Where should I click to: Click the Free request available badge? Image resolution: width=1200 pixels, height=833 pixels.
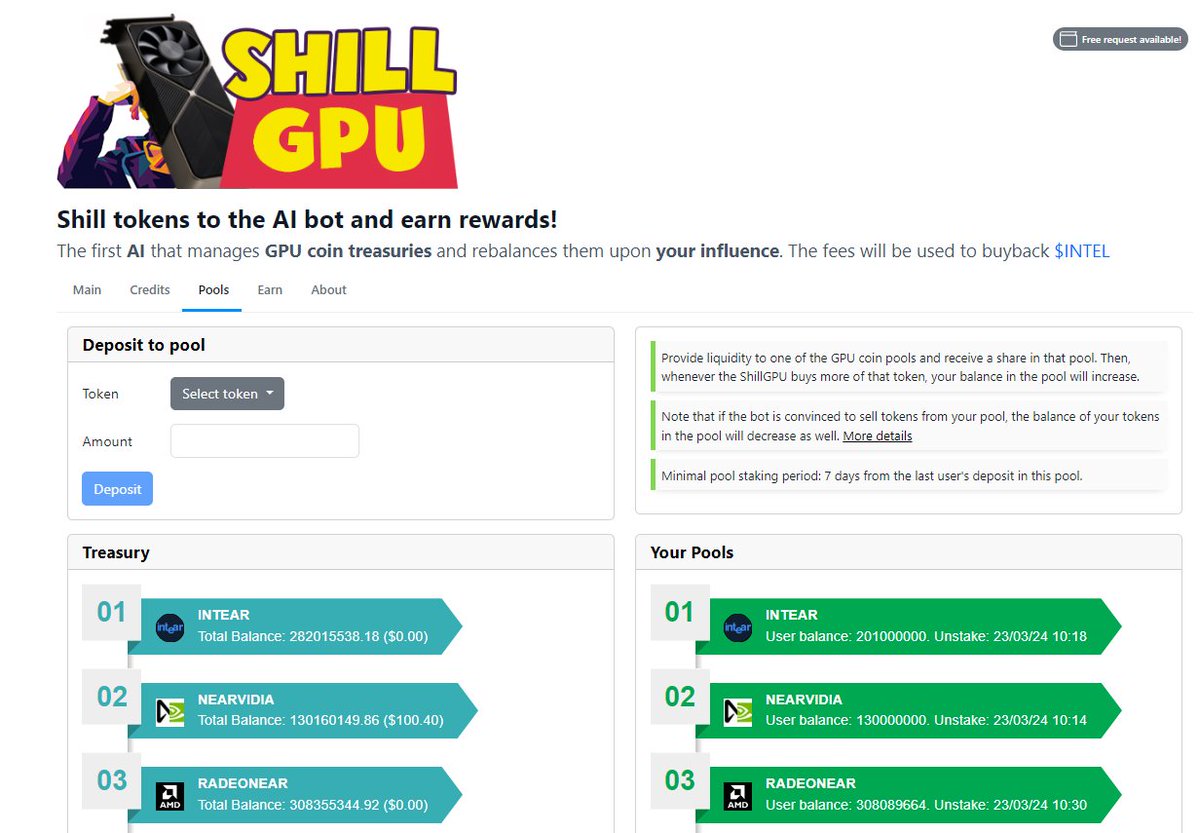(1120, 39)
